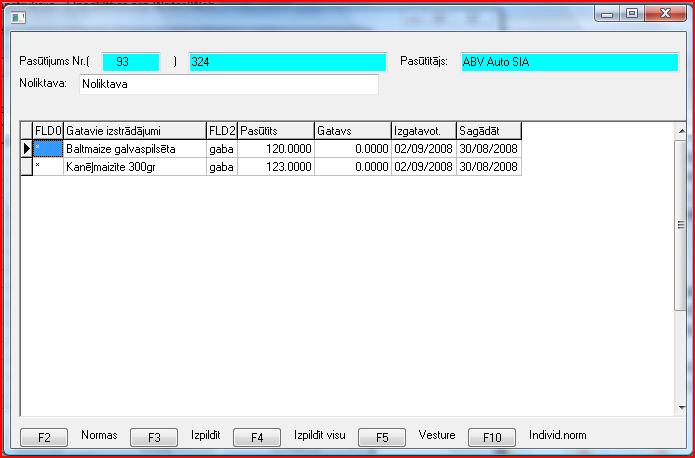Click the Izgatavot. column header
This screenshot has width=695, height=458.
coord(423,131)
